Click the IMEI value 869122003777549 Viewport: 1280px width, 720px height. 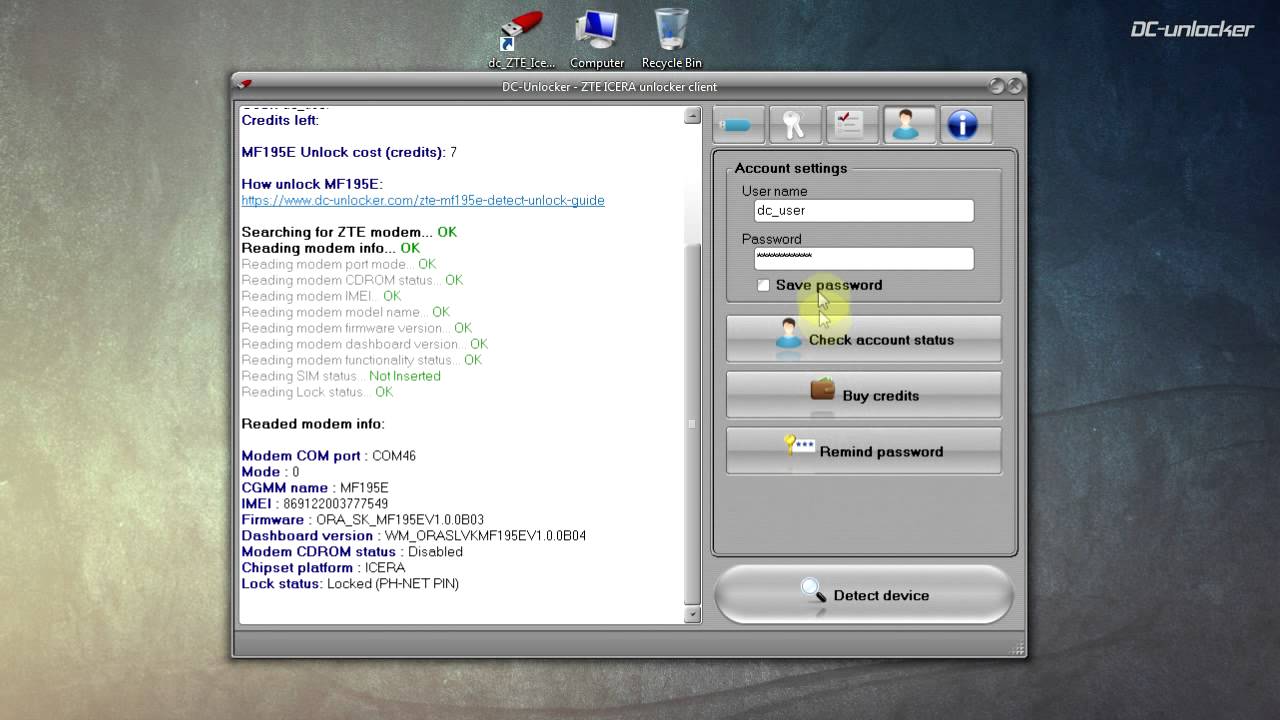[x=335, y=504]
